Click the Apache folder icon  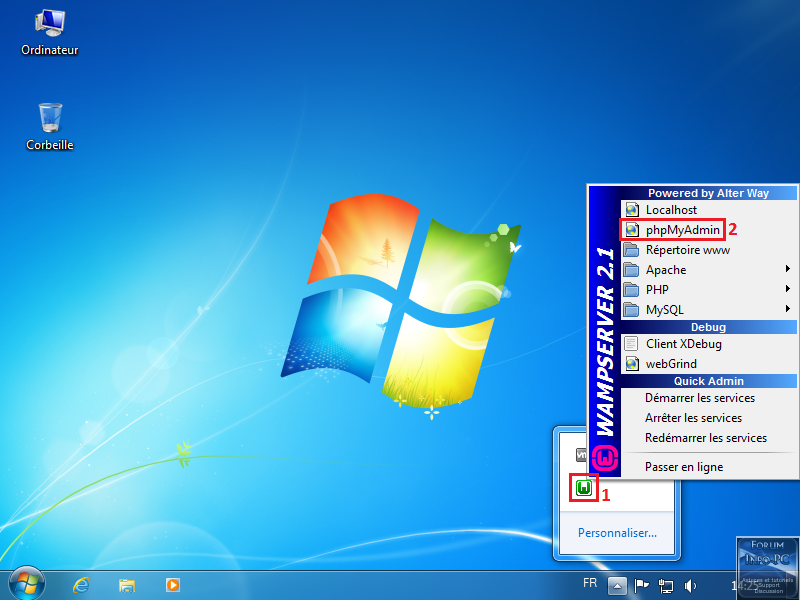coord(632,270)
